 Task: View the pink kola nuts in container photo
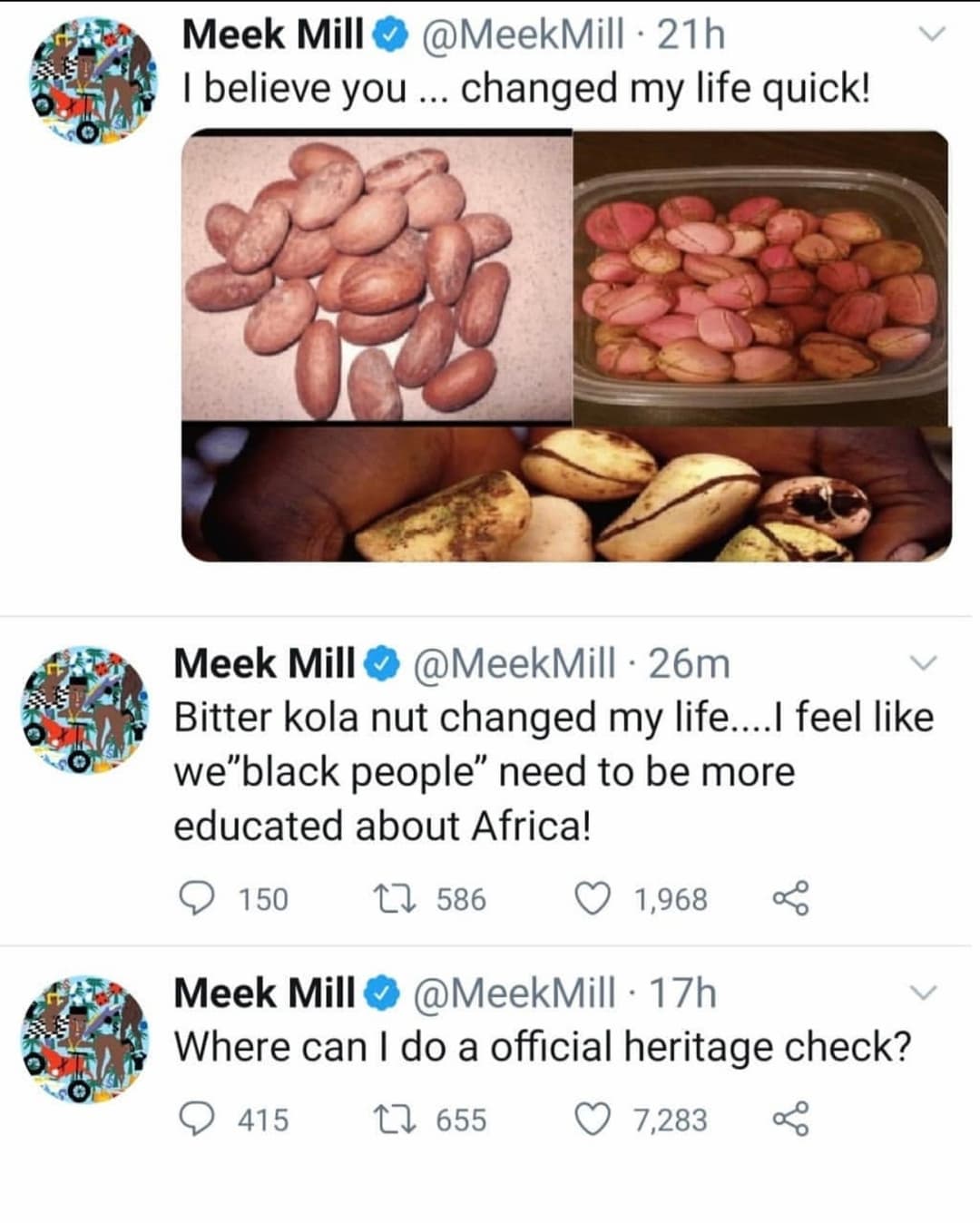pos(762,277)
